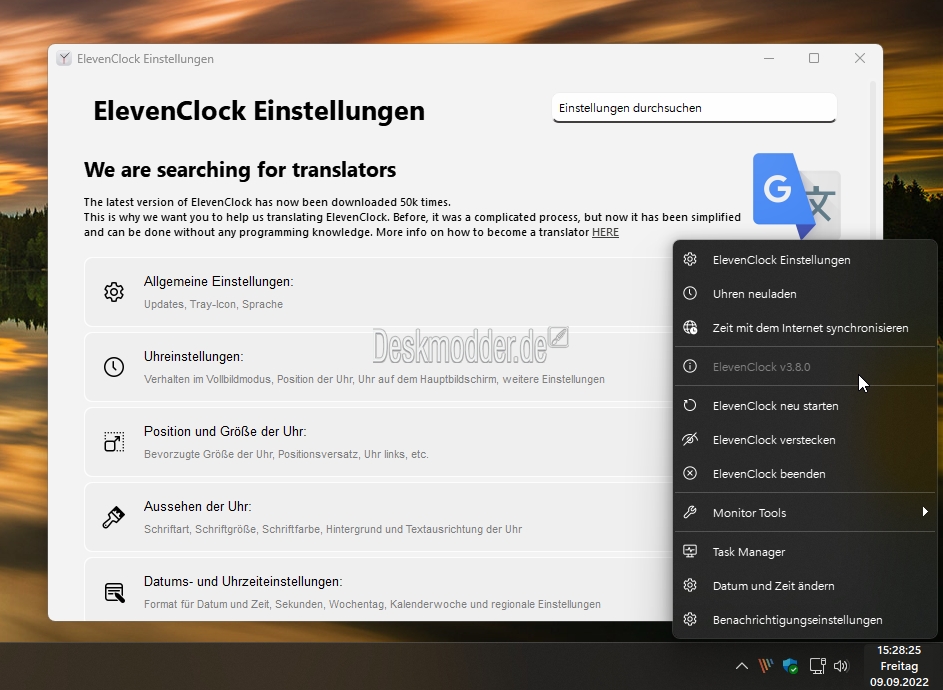Click the orange striped tray icon

(766, 666)
